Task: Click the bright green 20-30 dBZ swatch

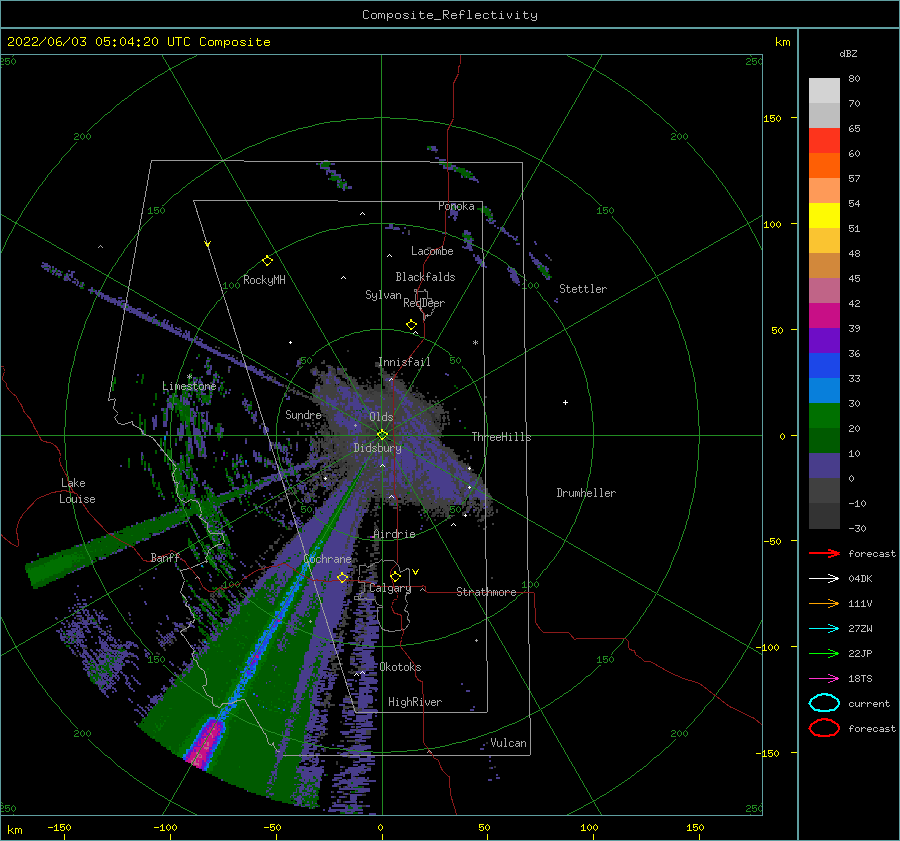Action: [824, 416]
